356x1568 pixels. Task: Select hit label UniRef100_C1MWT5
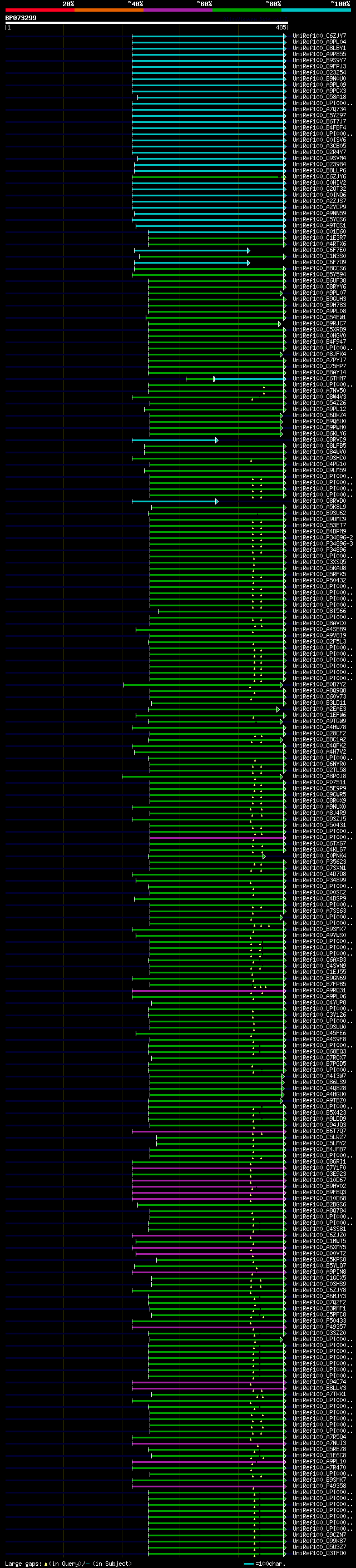(x=319, y=1240)
